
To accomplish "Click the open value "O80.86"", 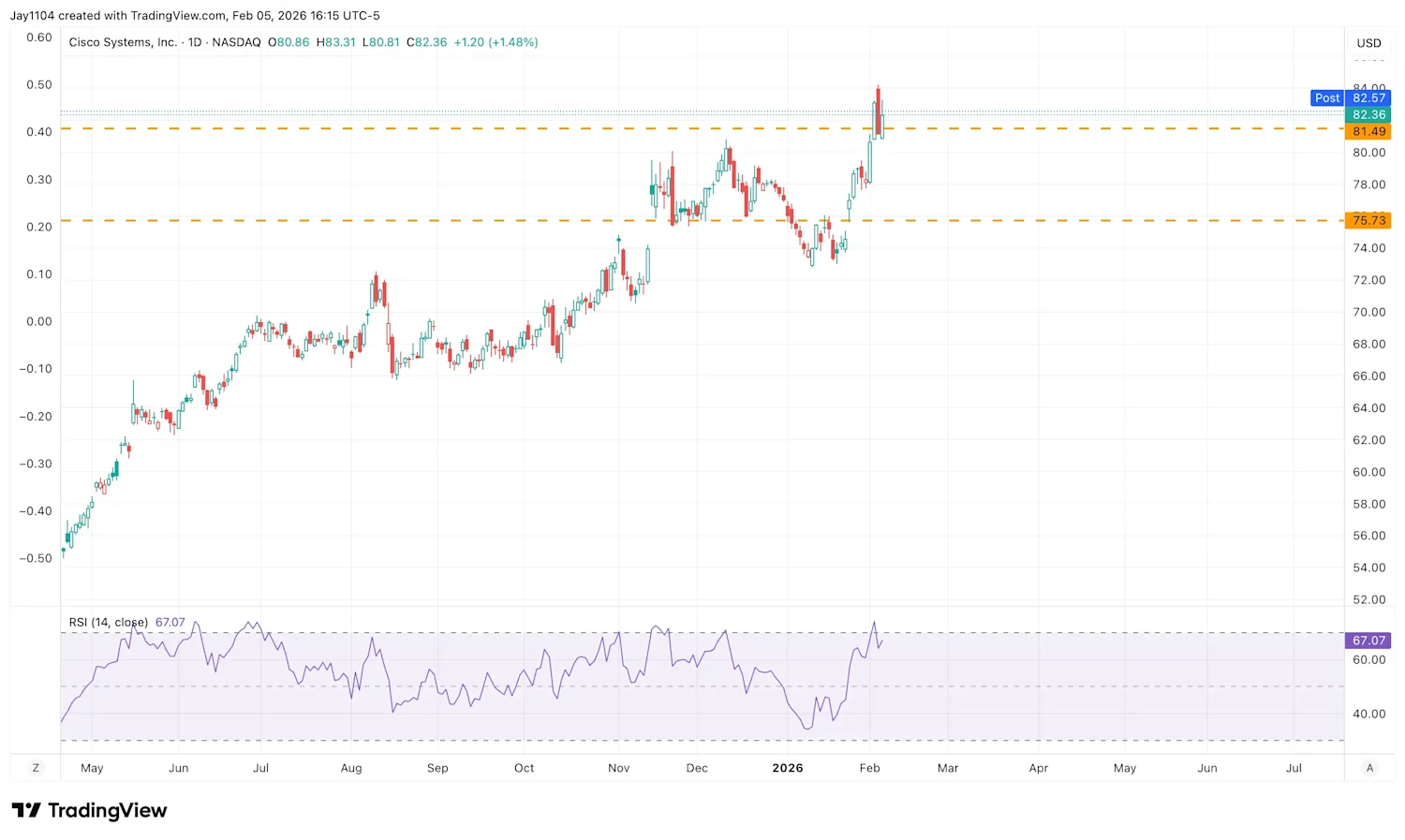I will point(288,42).
